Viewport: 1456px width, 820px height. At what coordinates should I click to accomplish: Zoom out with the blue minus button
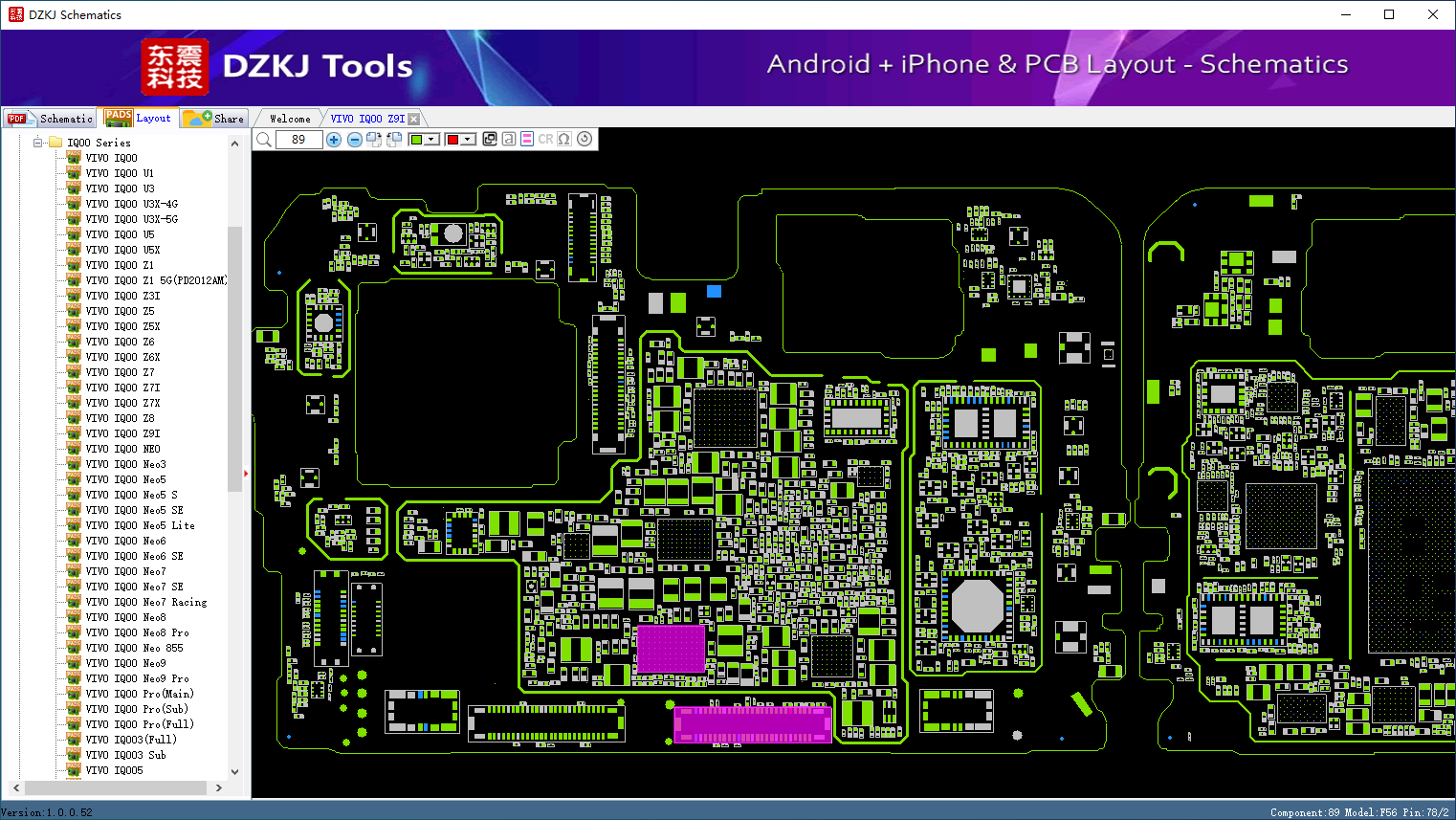355,140
